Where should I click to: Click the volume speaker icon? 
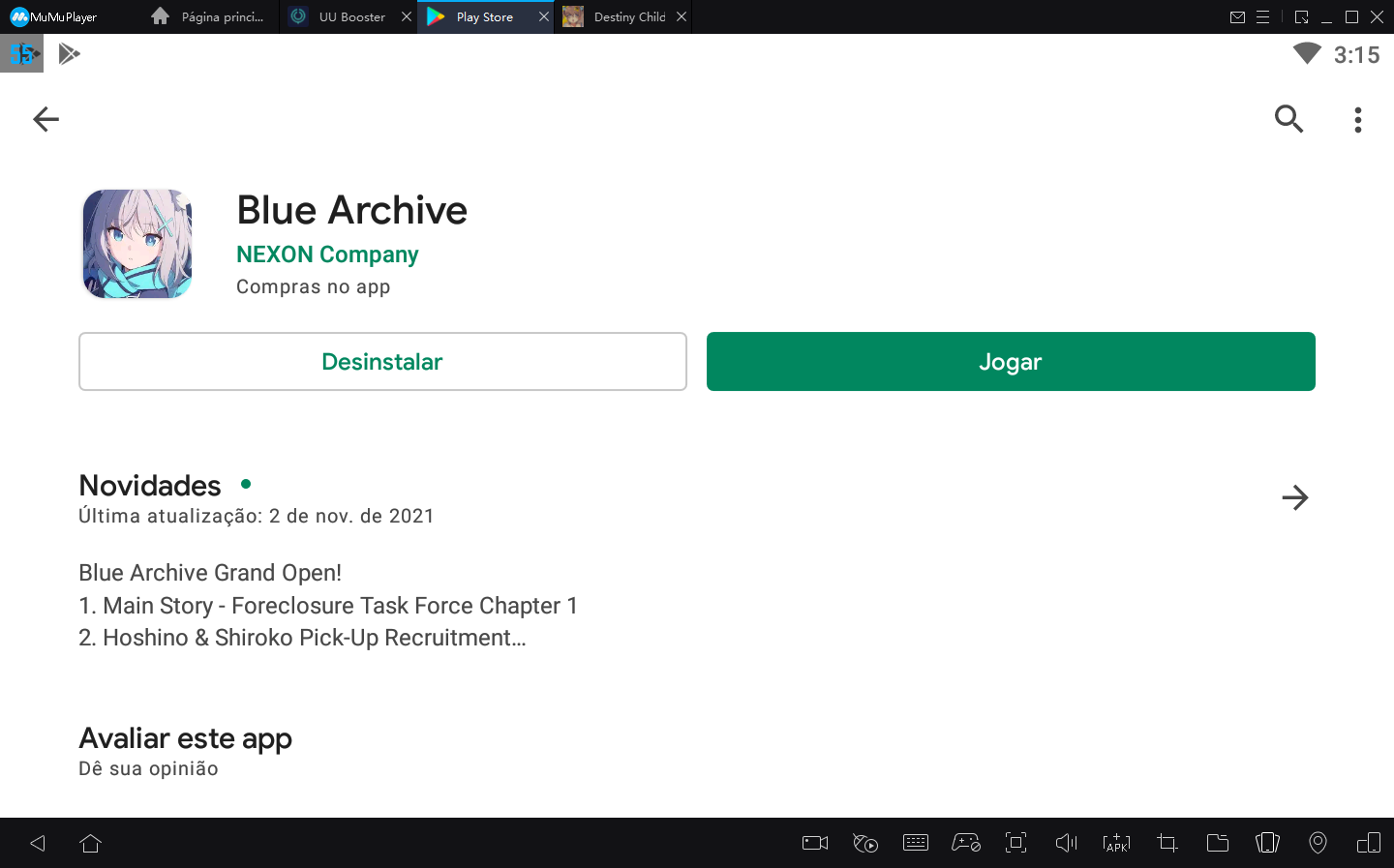coord(1066,843)
